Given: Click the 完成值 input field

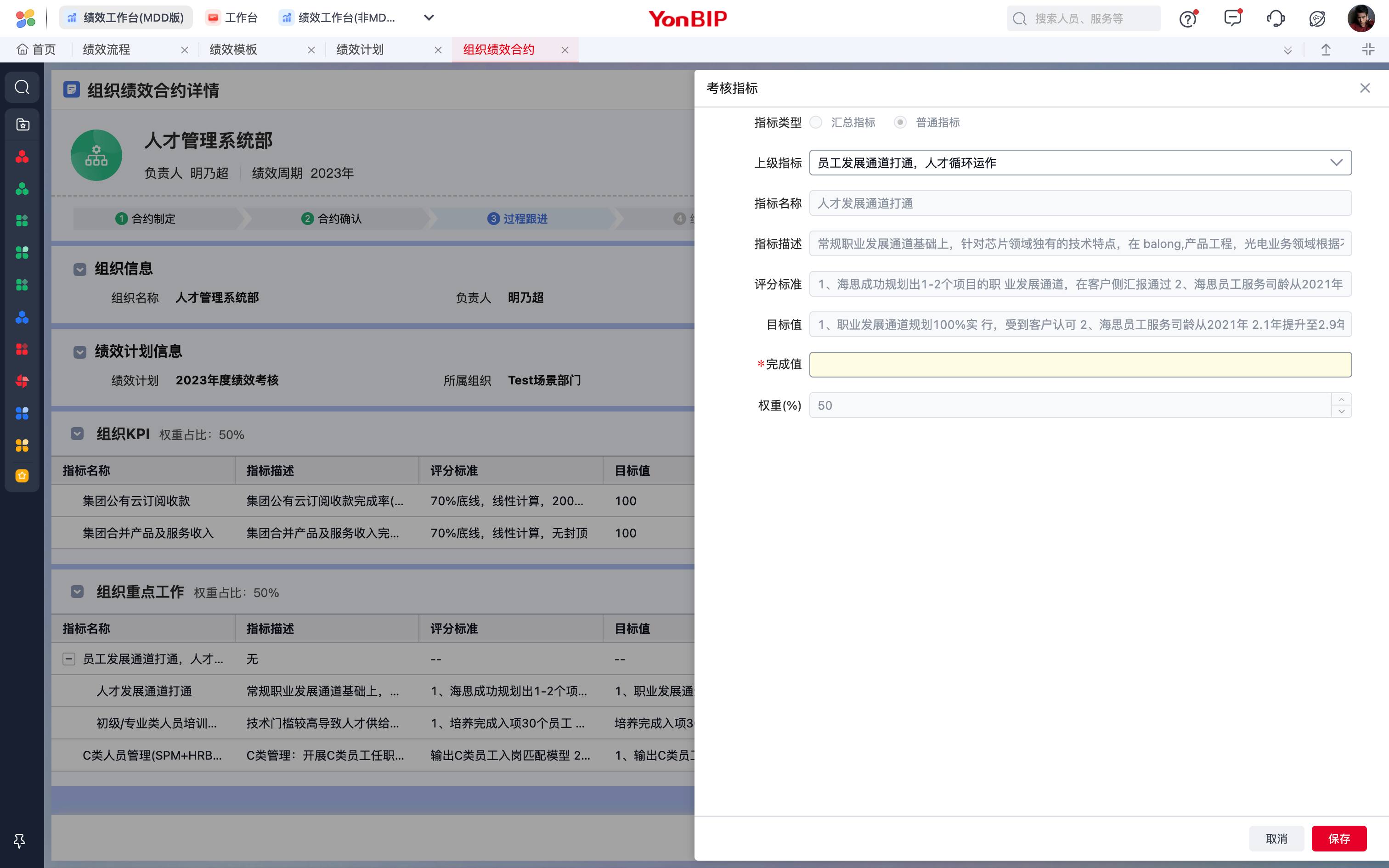Looking at the screenshot, I should [1080, 365].
